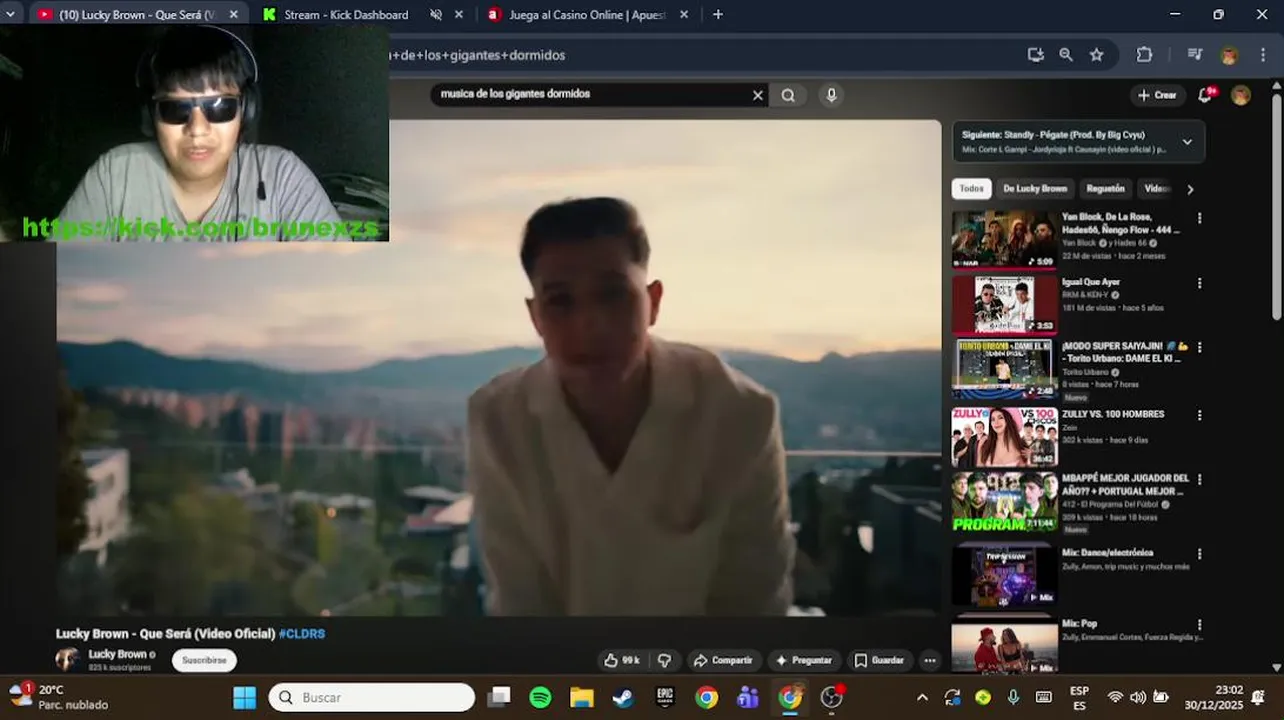This screenshot has height=720, width=1284.
Task: Clear the YouTube search box text
Action: click(757, 95)
